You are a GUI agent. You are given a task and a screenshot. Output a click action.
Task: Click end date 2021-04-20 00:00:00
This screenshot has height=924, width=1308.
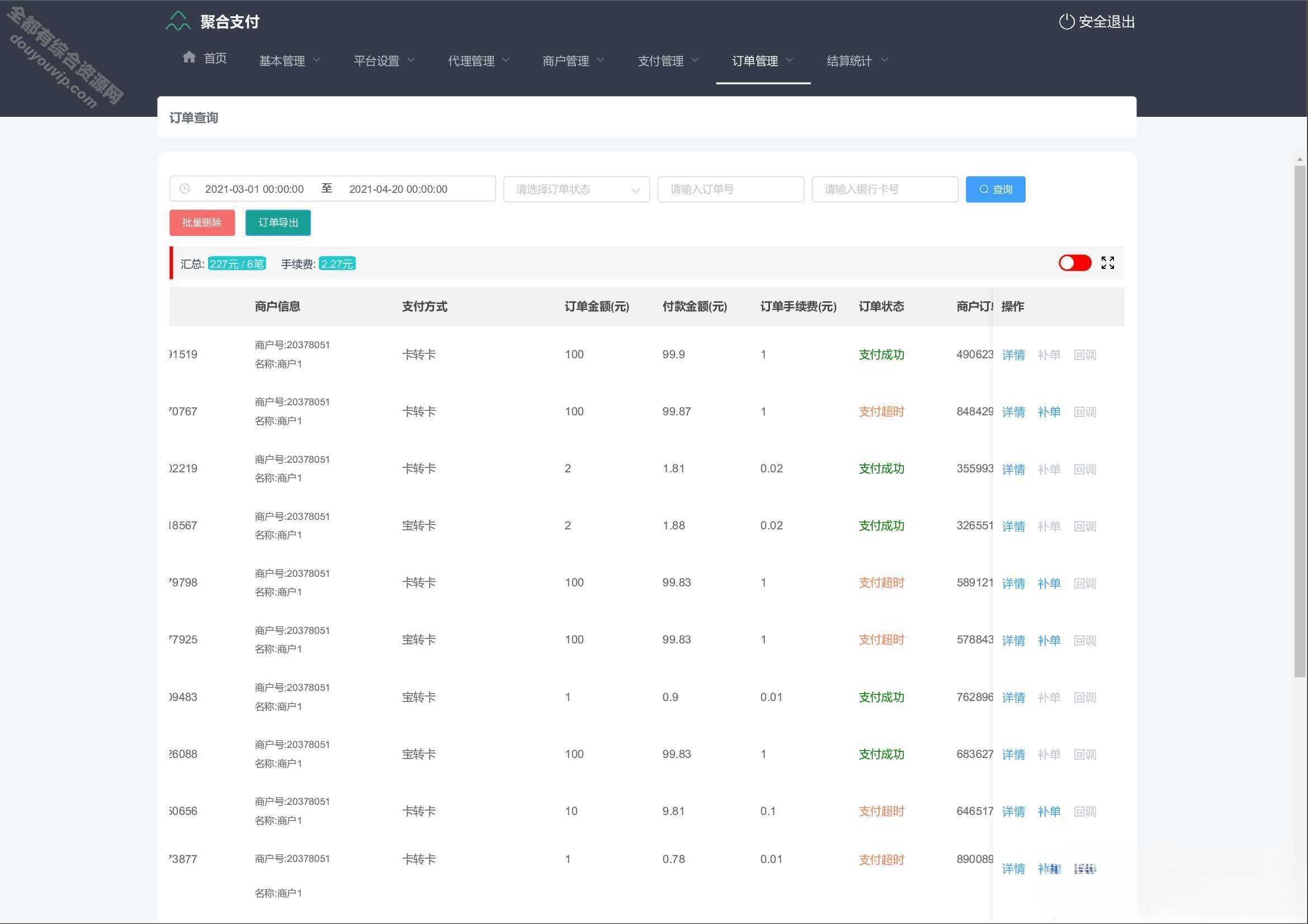[398, 189]
